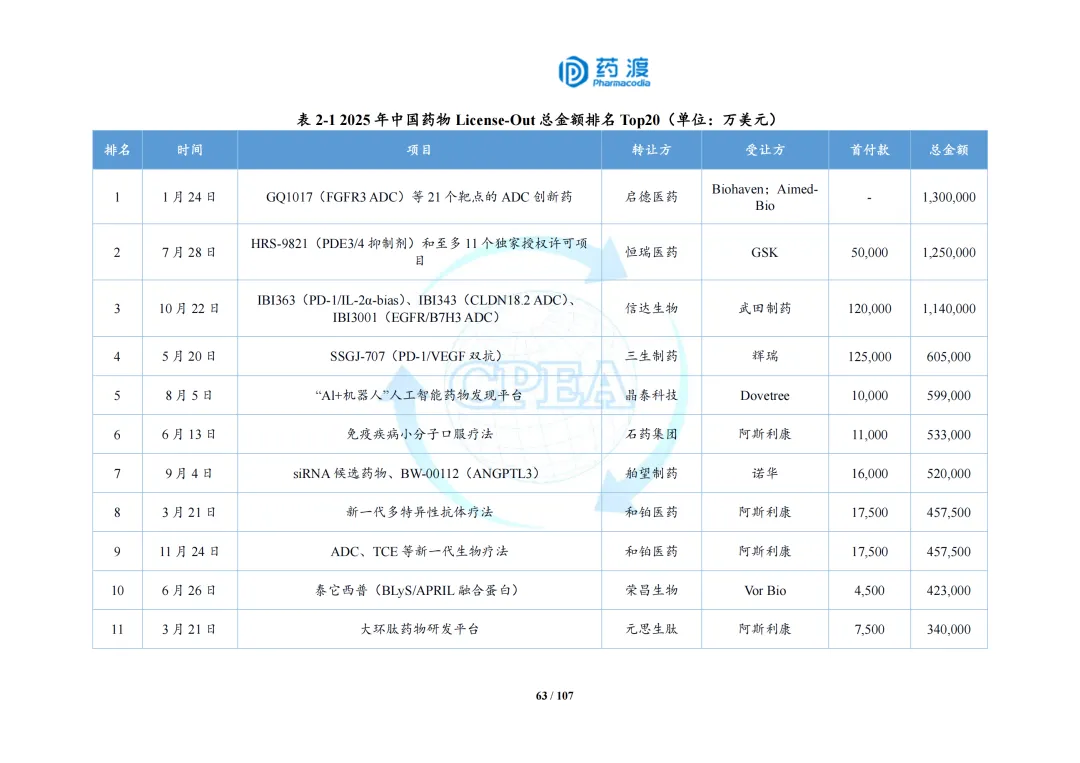Screen dimensions: 1080x763
Task: Select the date cell 6 月 26 日
Action: coord(189,590)
